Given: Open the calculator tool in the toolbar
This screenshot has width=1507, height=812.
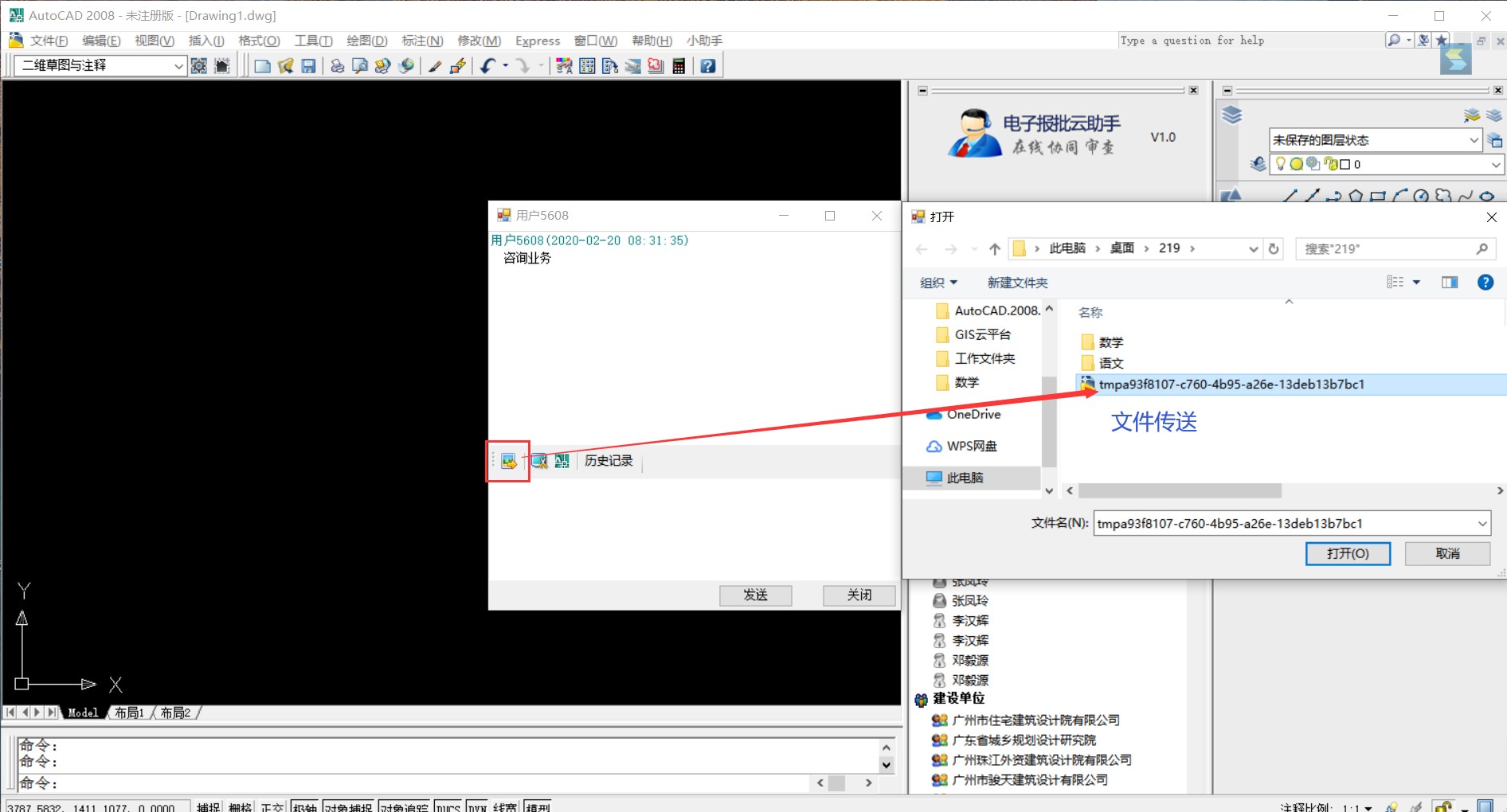Looking at the screenshot, I should (679, 66).
